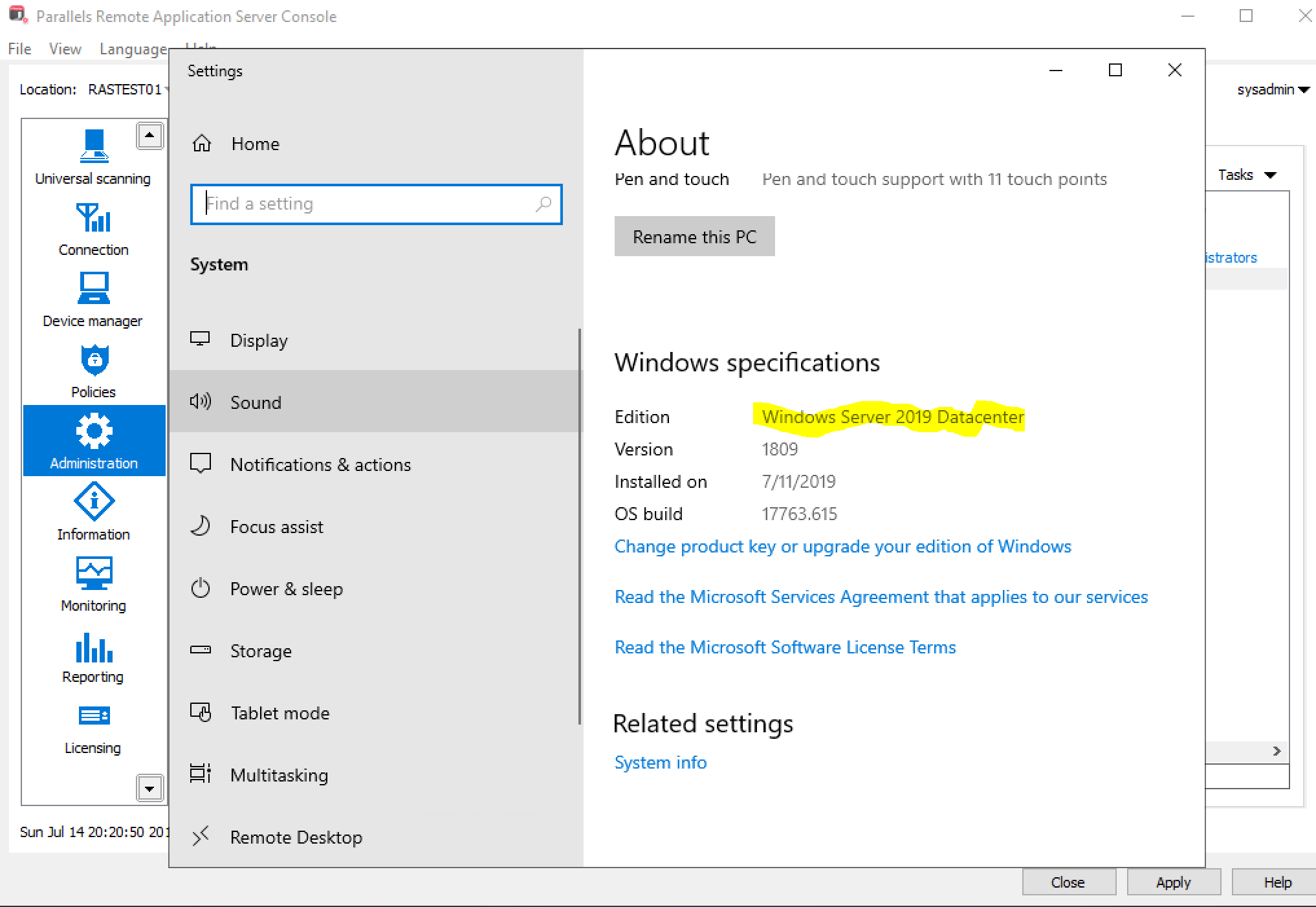Image resolution: width=1316 pixels, height=907 pixels.
Task: Click right arrow of console horizontal scrollbar
Action: point(1277,751)
